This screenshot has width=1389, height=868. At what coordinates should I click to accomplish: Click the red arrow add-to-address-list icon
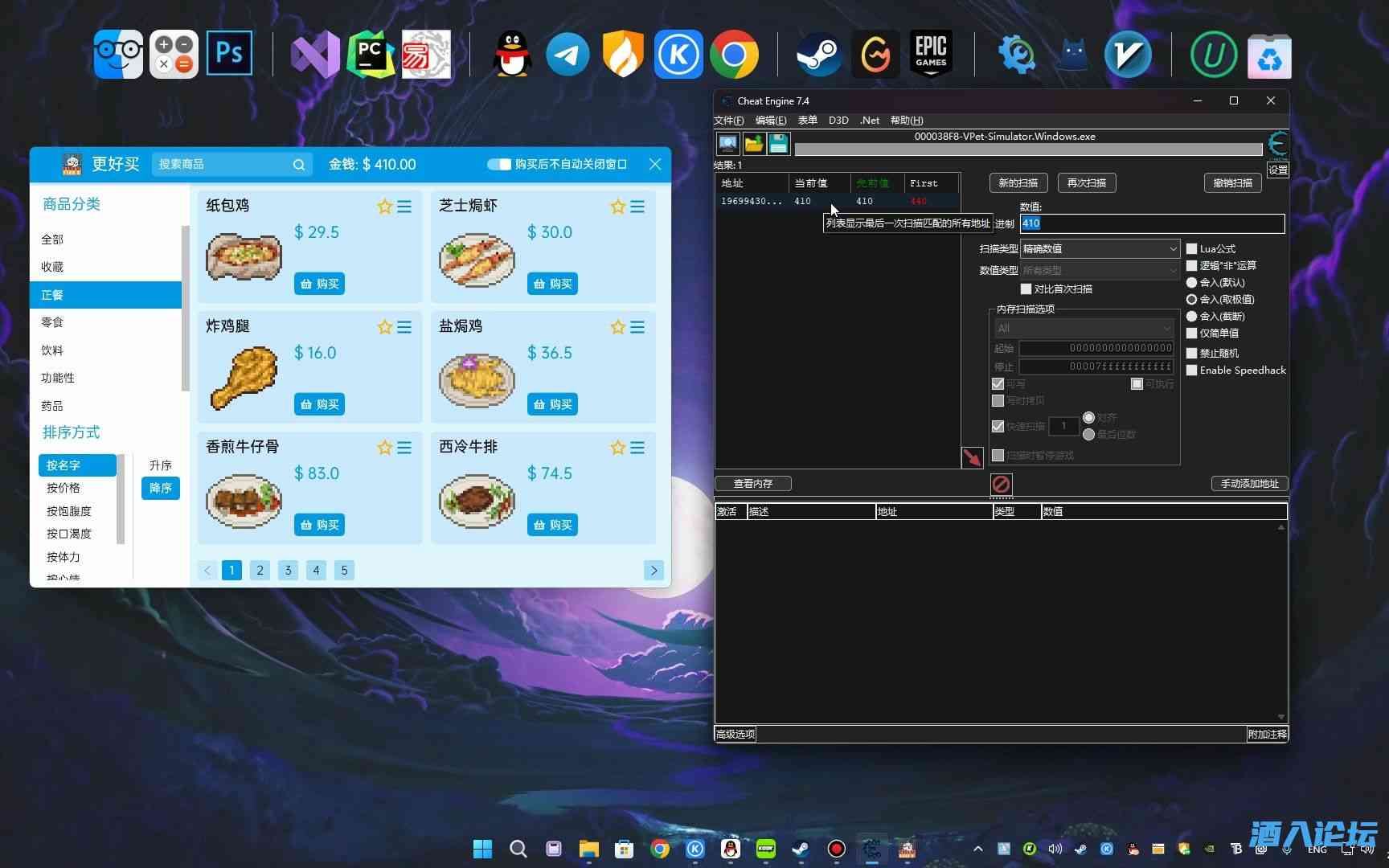972,457
